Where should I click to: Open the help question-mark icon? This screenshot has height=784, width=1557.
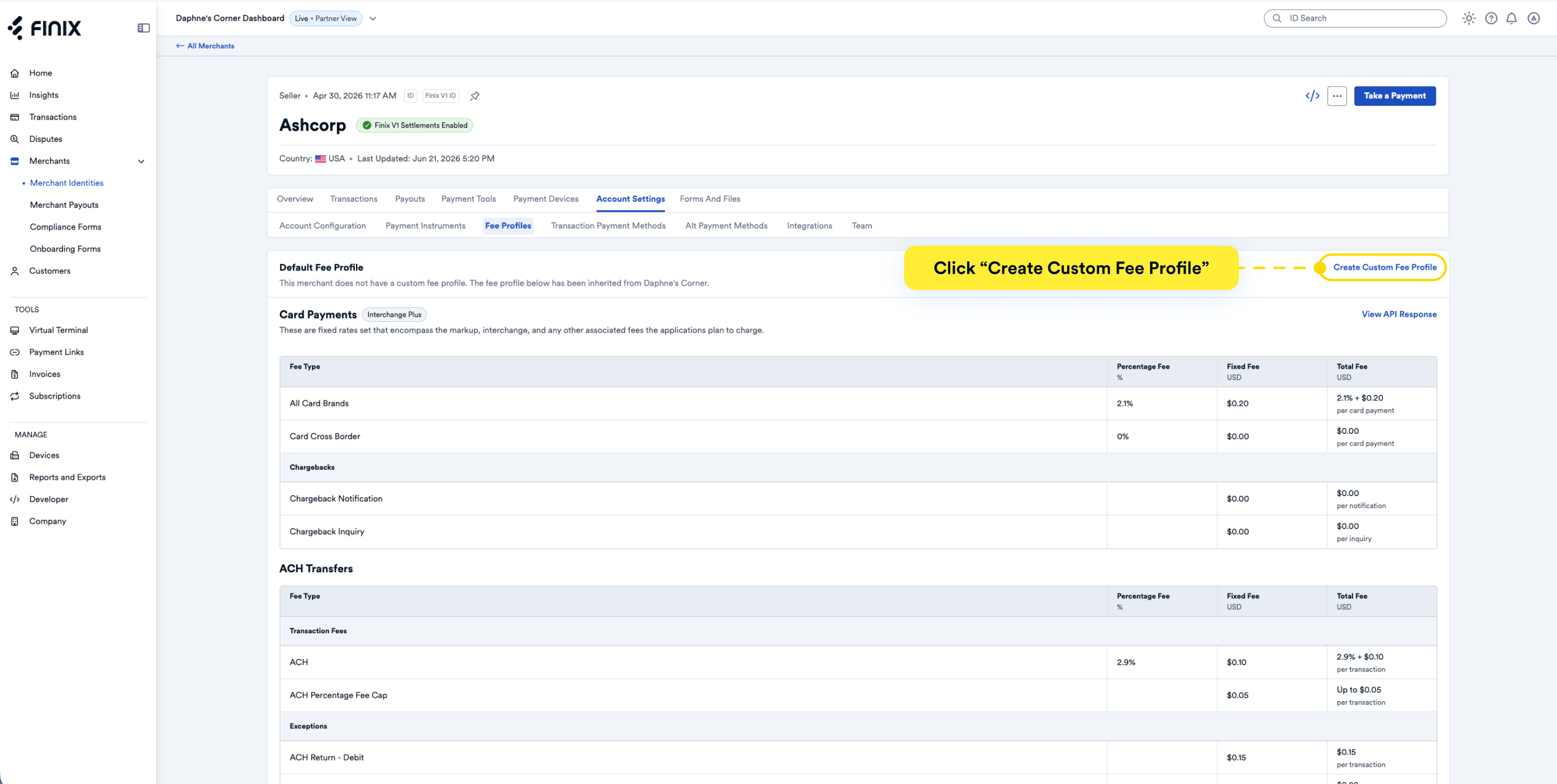click(1491, 18)
